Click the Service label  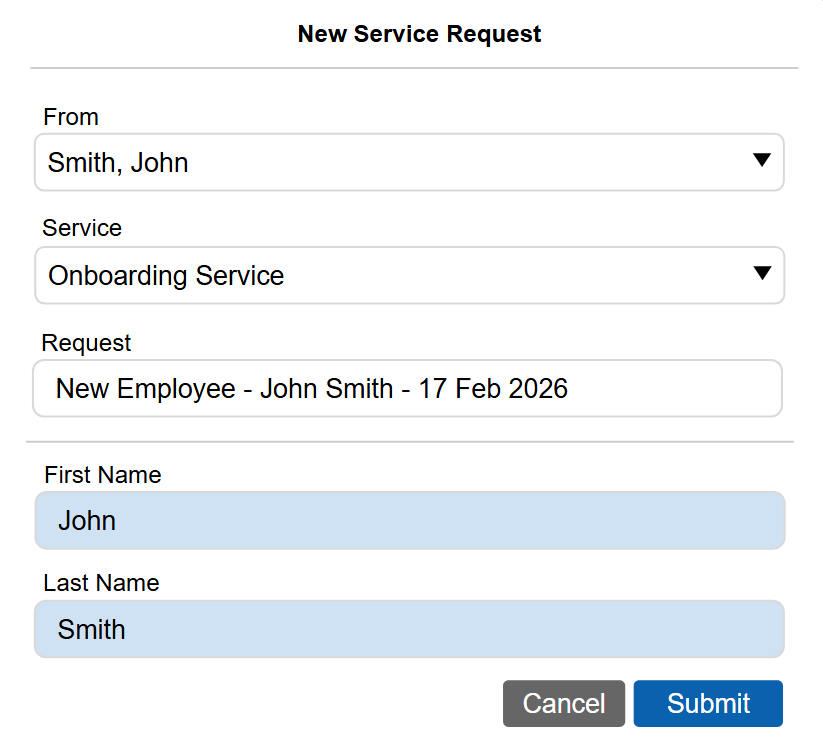click(x=81, y=228)
